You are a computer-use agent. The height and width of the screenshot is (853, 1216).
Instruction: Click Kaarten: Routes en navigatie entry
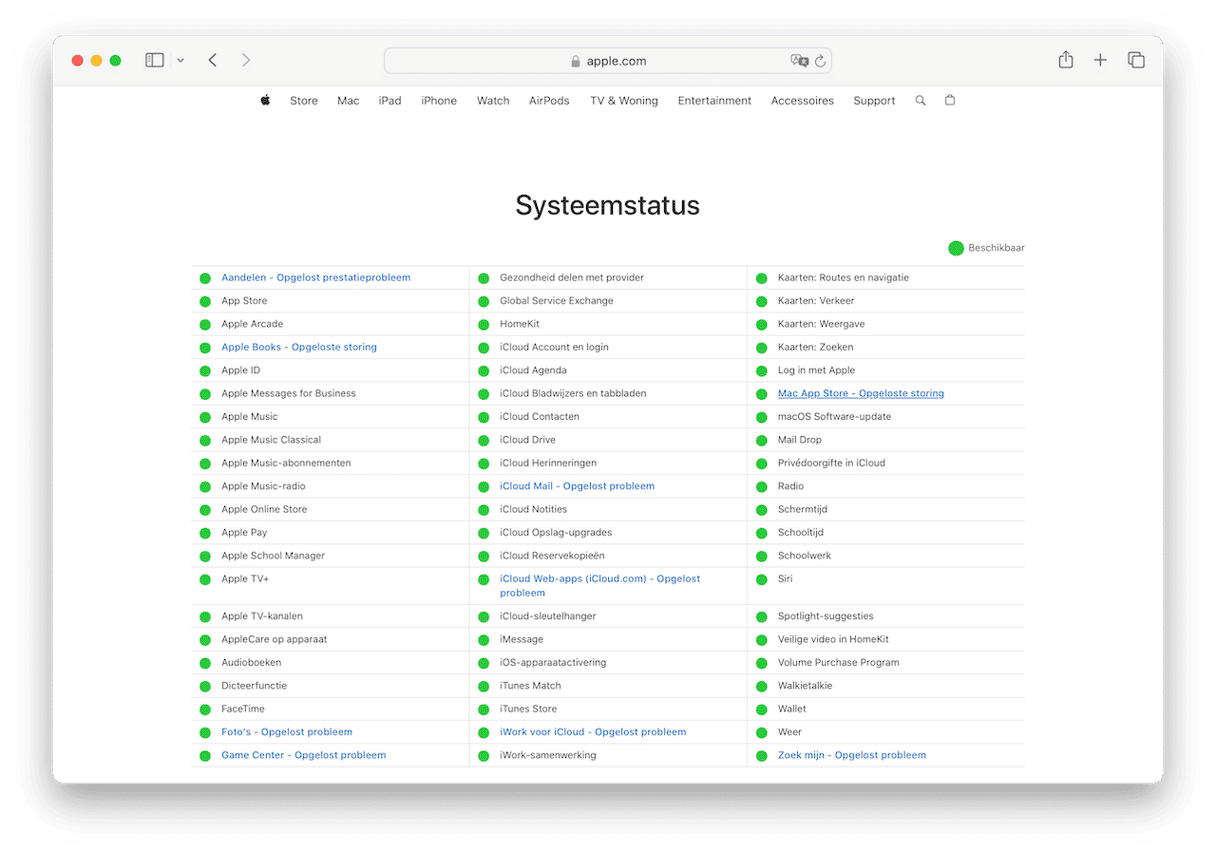[x=844, y=278]
